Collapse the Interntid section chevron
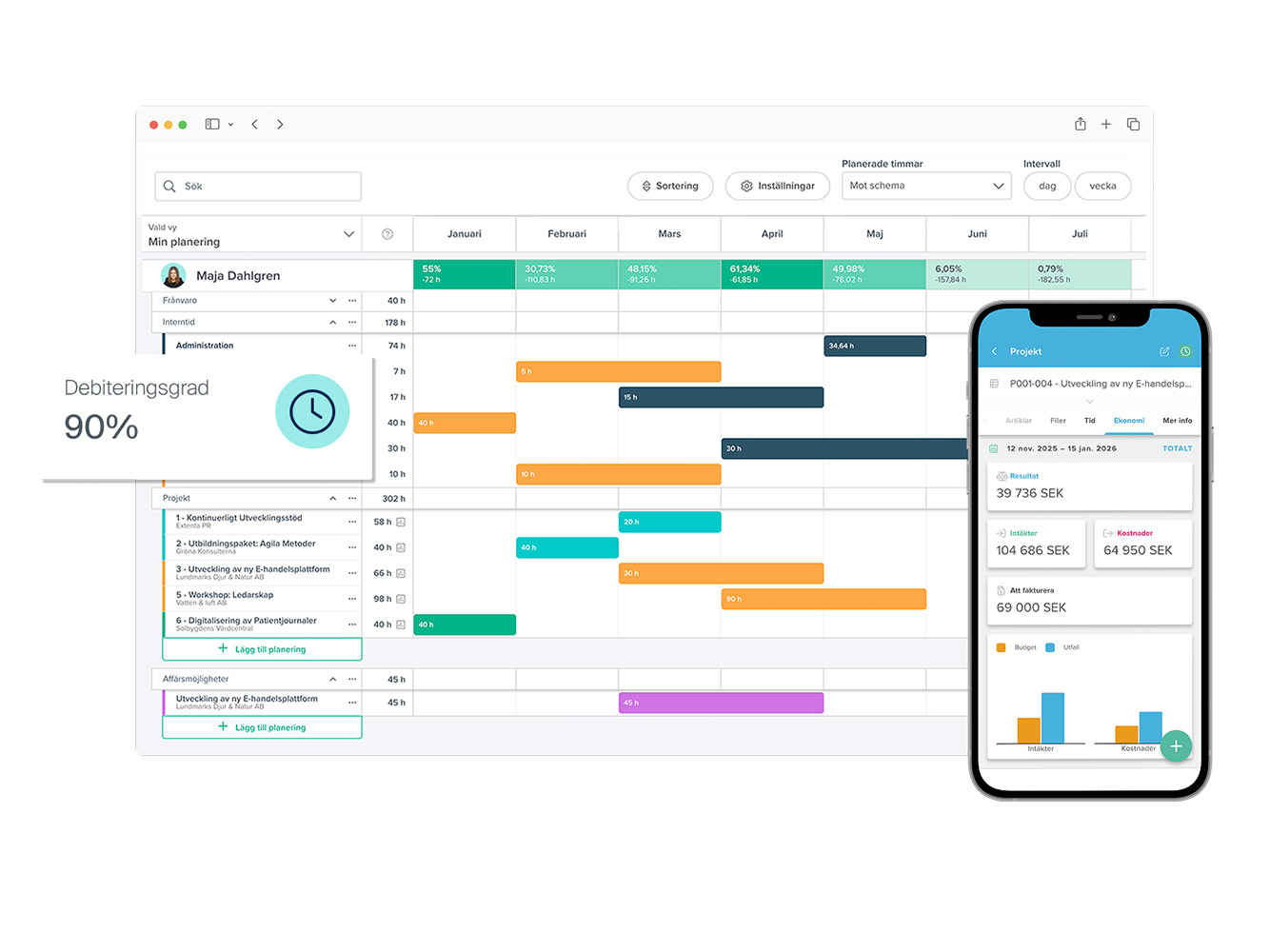The image size is (1270, 952). pos(332,323)
